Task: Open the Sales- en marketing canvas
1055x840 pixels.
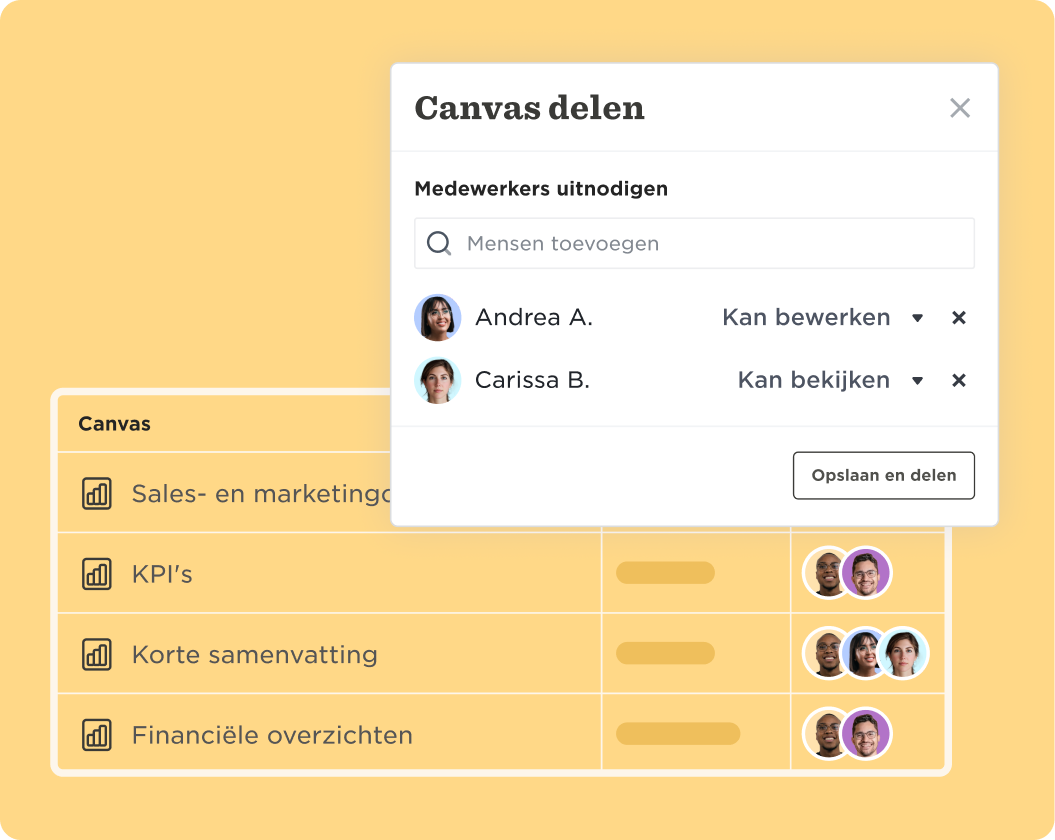Action: (x=261, y=493)
